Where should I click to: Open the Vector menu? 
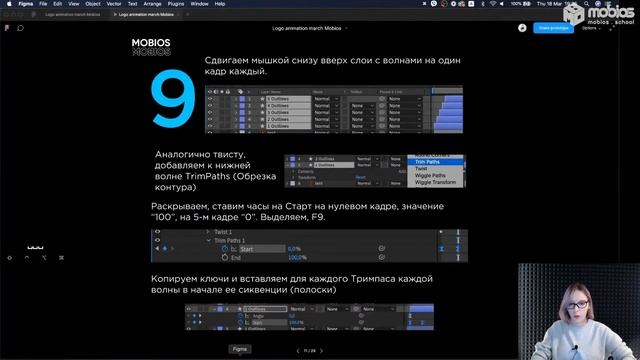[x=114, y=4]
